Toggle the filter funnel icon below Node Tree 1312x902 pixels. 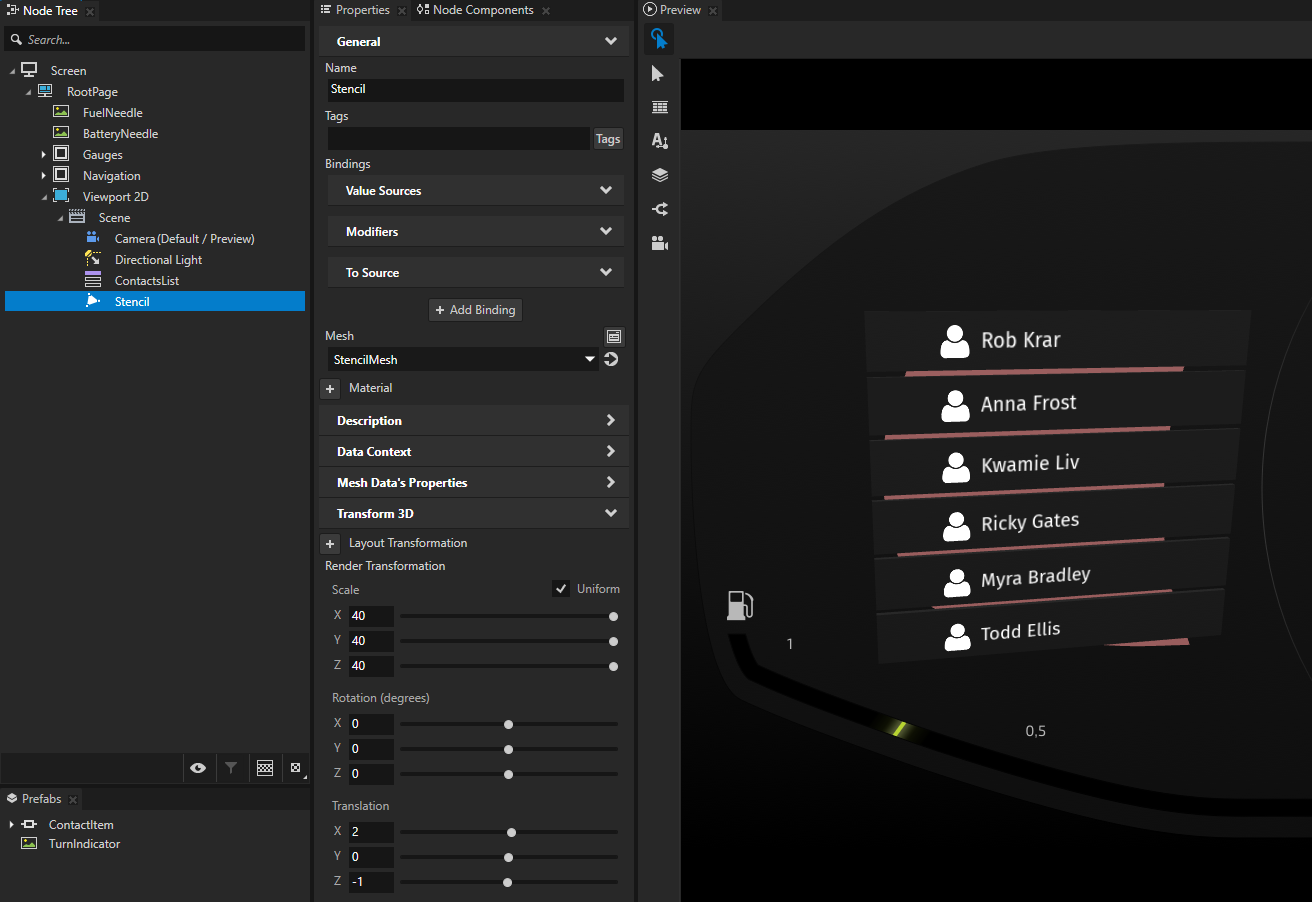[x=231, y=767]
